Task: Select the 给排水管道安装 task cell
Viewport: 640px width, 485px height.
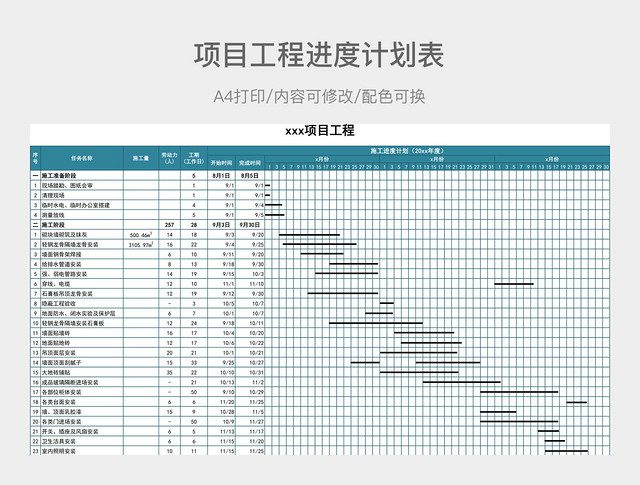Action: pyautogui.click(x=82, y=264)
